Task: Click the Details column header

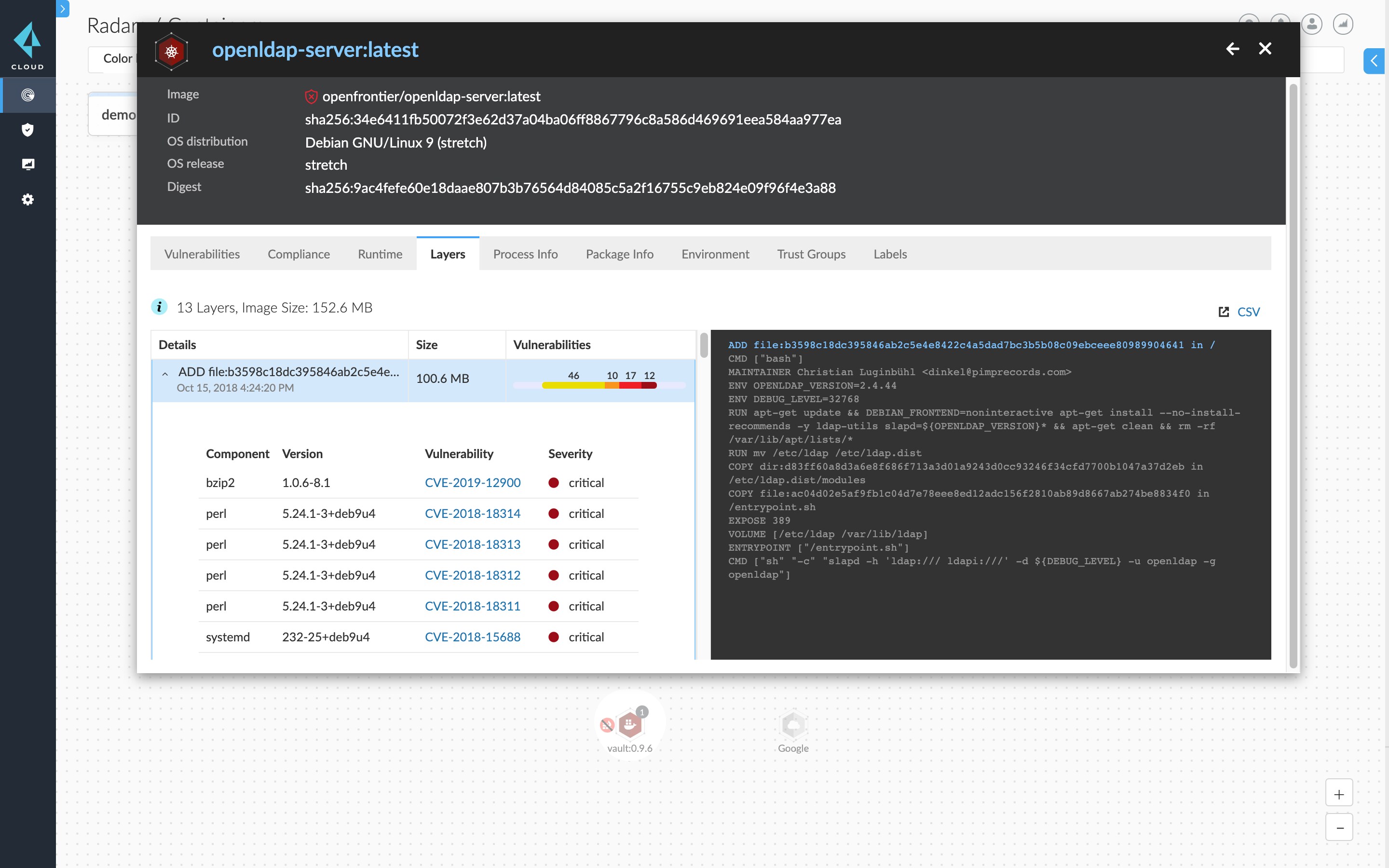Action: point(280,344)
